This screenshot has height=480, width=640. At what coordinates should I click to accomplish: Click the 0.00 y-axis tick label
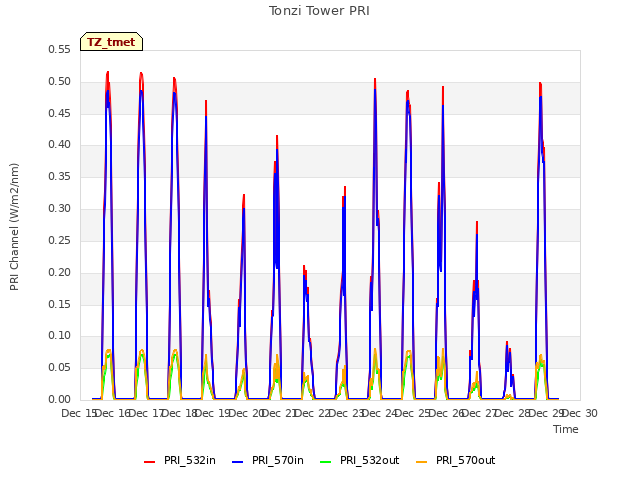(59, 399)
